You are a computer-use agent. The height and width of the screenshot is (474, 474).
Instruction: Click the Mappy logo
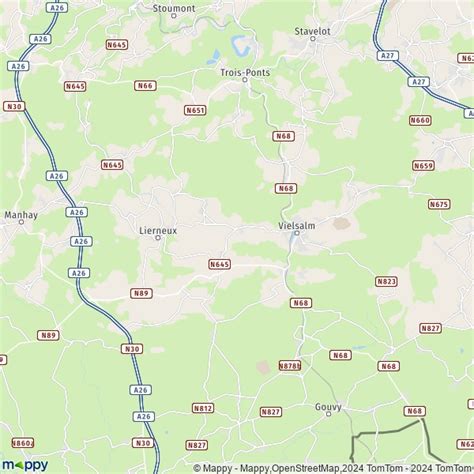click(25, 465)
